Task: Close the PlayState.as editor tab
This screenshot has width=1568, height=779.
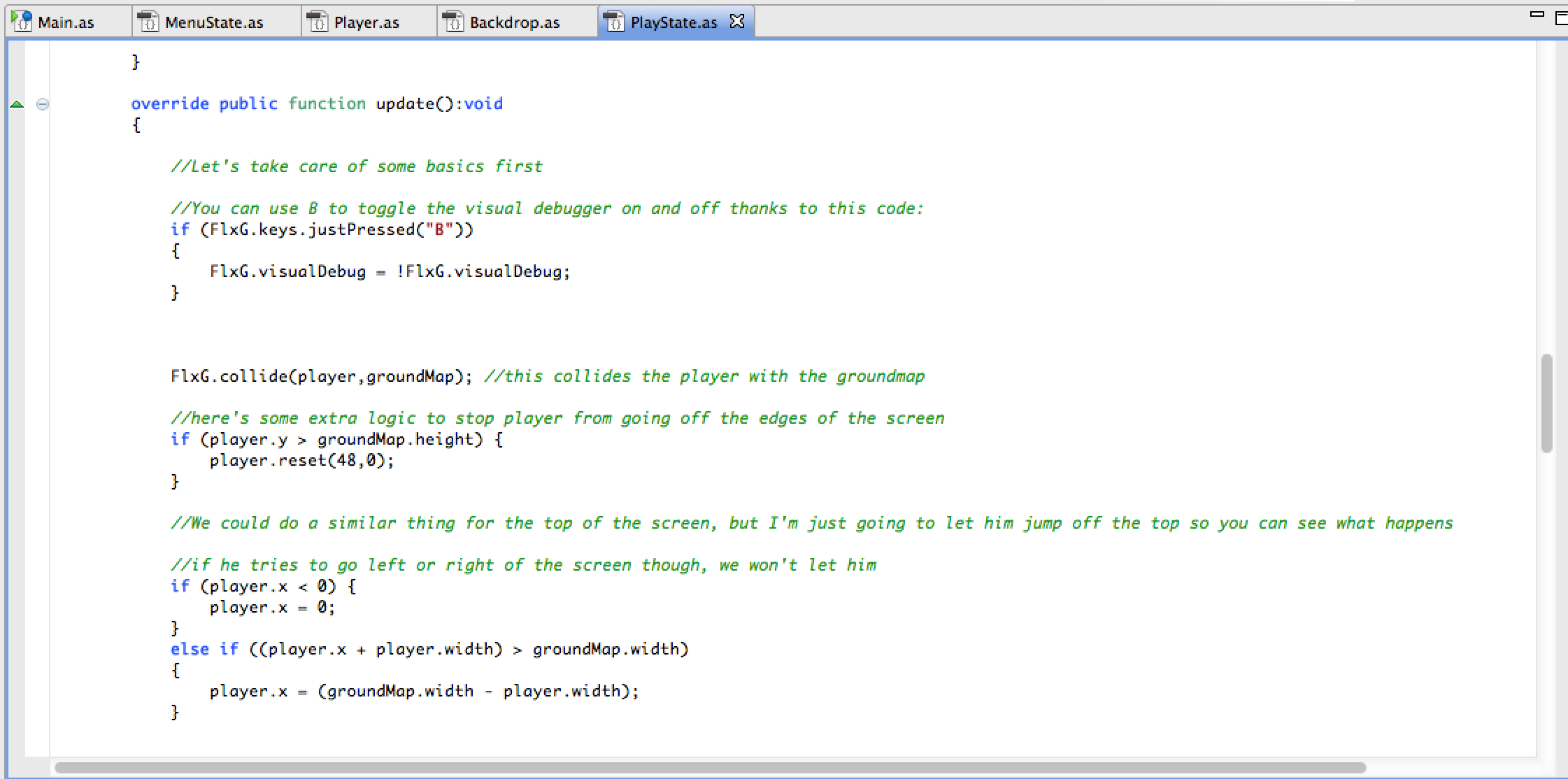Action: [x=737, y=21]
